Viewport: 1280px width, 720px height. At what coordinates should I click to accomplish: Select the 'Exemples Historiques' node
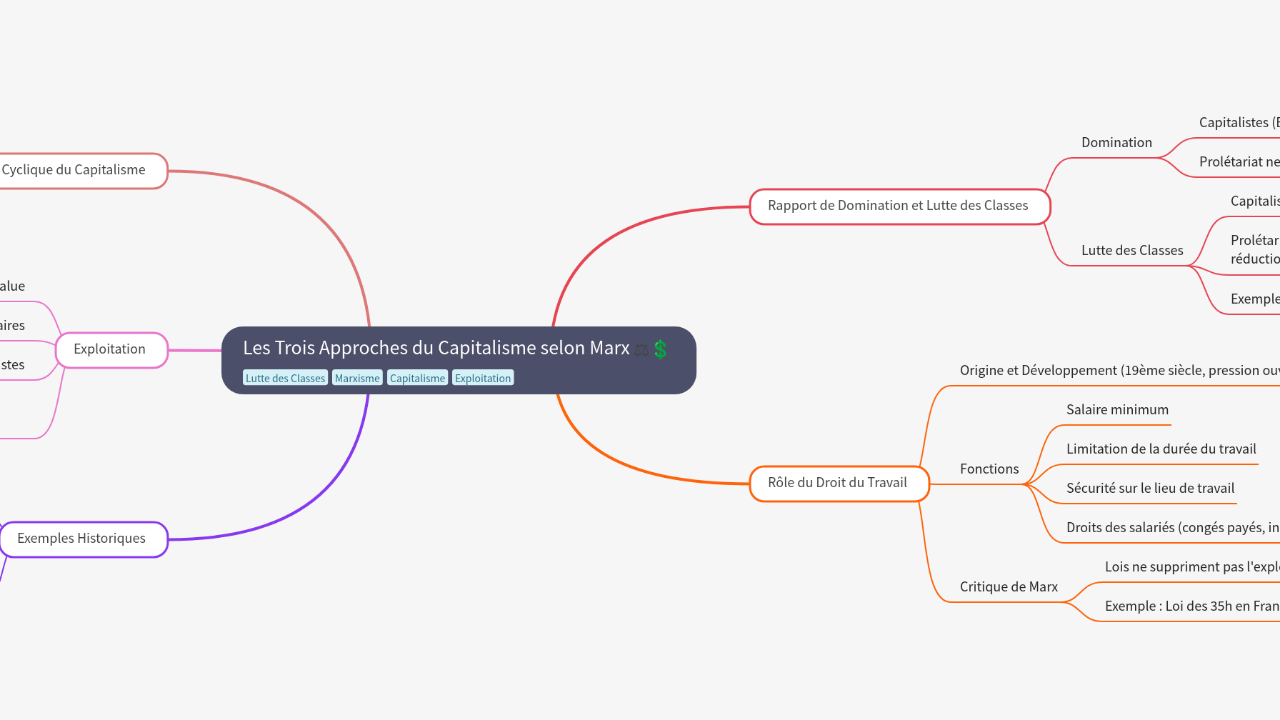[x=82, y=539]
